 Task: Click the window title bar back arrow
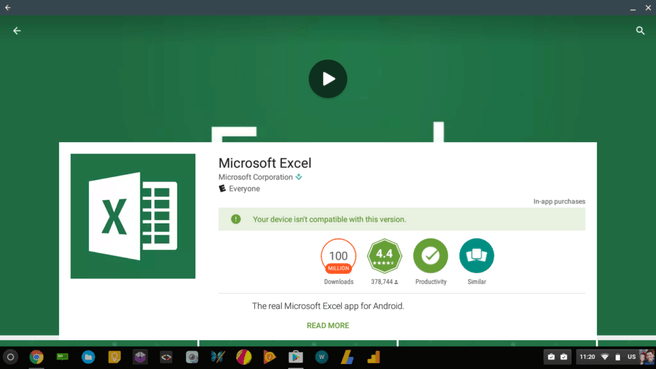pyautogui.click(x=8, y=8)
